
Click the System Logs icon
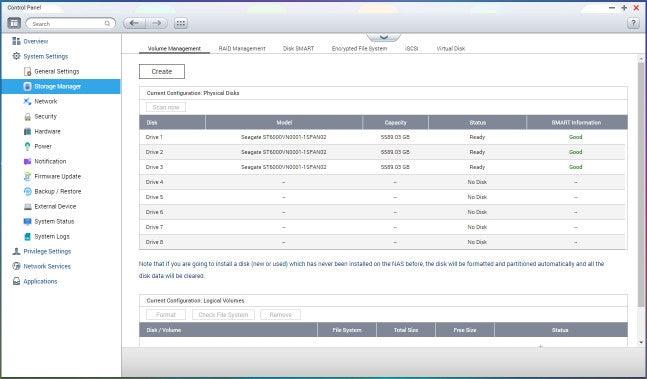[x=28, y=236]
